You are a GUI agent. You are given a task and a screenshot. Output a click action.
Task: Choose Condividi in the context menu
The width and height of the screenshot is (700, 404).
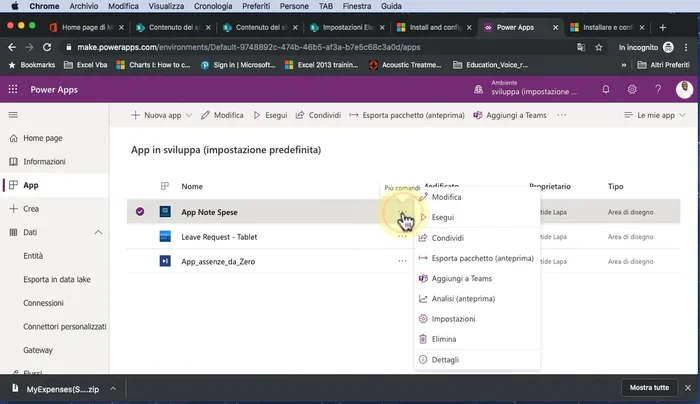pos(477,238)
